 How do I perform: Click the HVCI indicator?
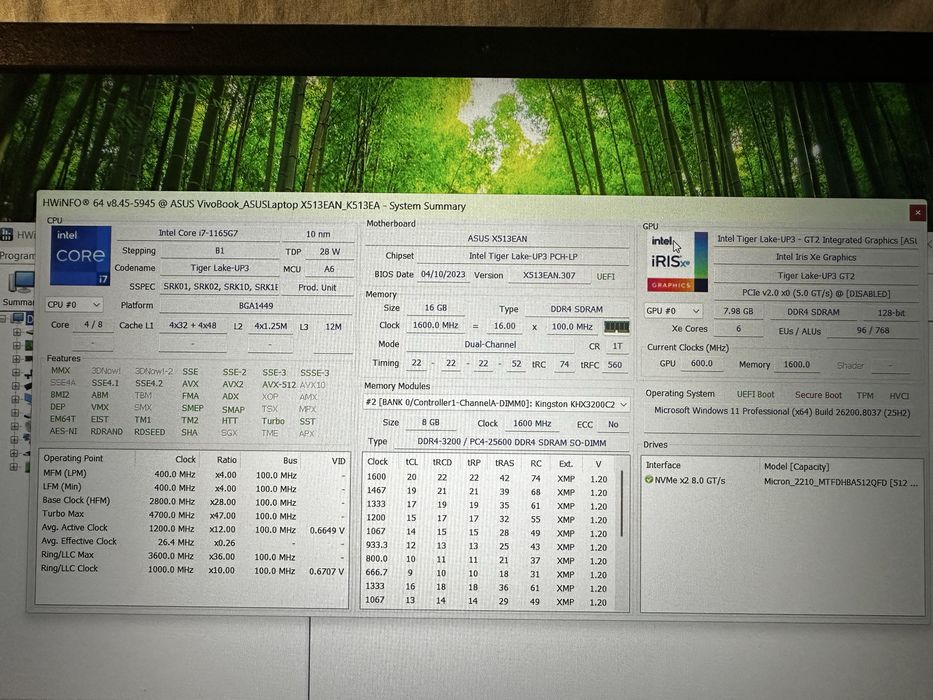pos(899,396)
